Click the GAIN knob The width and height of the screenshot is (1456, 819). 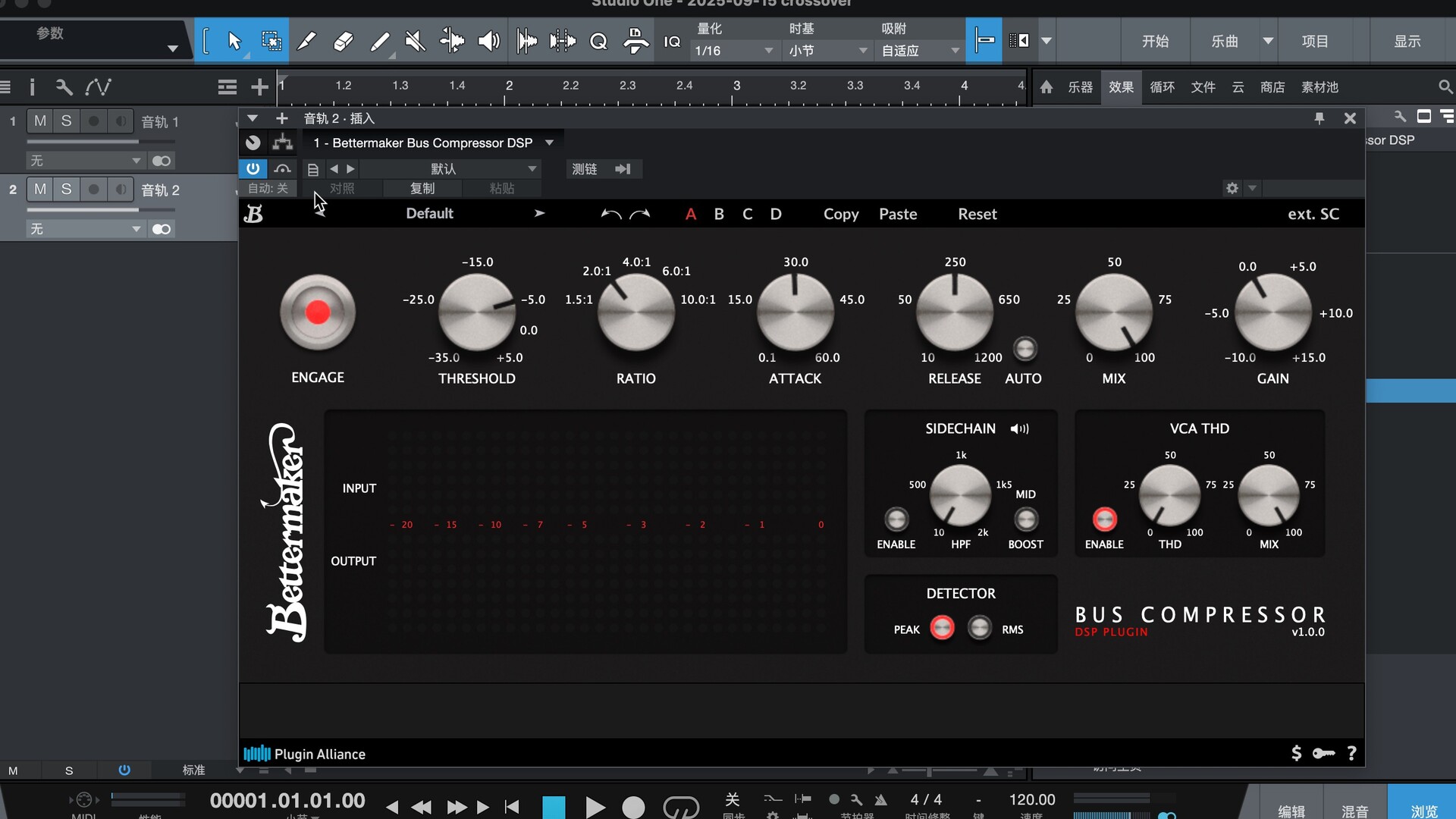click(x=1273, y=312)
